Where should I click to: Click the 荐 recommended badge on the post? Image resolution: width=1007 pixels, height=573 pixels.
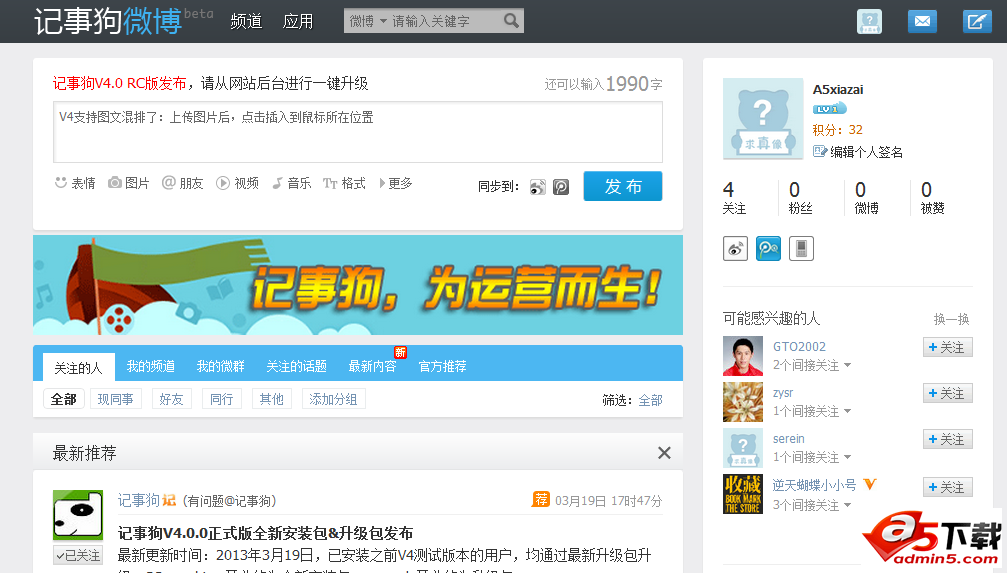541,499
